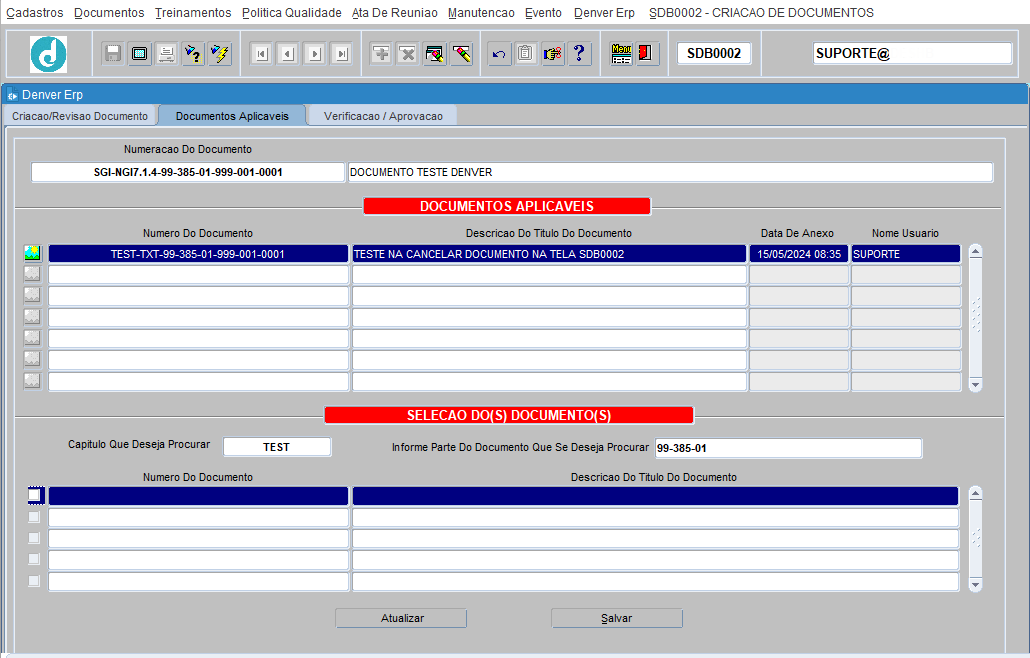Viewport: 1030px width, 658px height.
Task: Switch to Verificacao / Aprovacao tab
Action: click(383, 116)
